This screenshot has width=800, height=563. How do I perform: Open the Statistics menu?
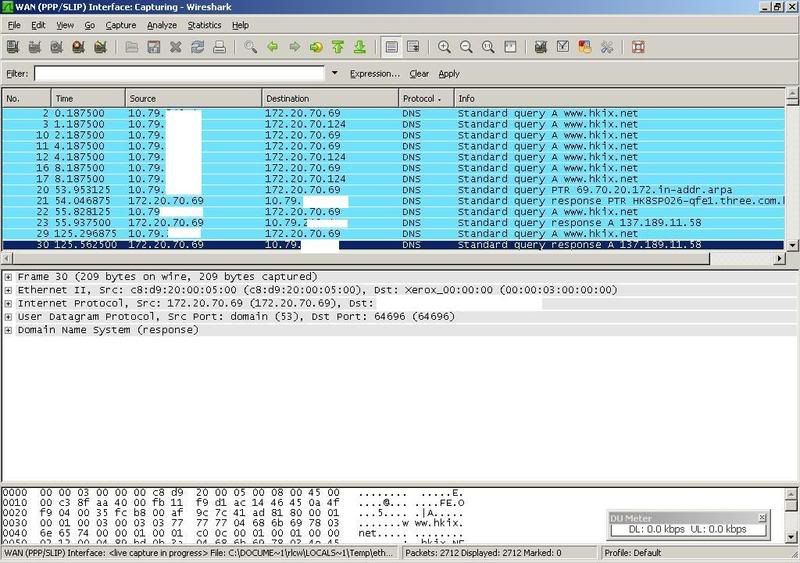tap(204, 25)
